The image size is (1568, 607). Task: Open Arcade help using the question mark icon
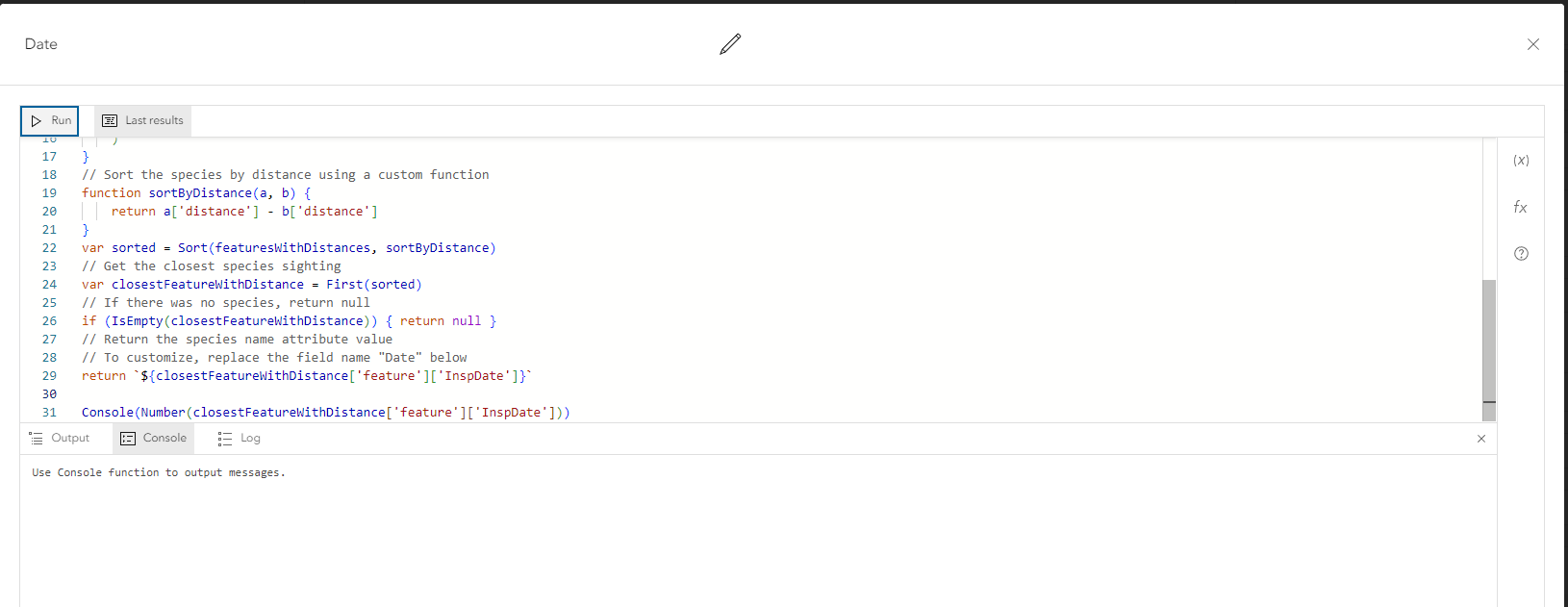(1521, 253)
